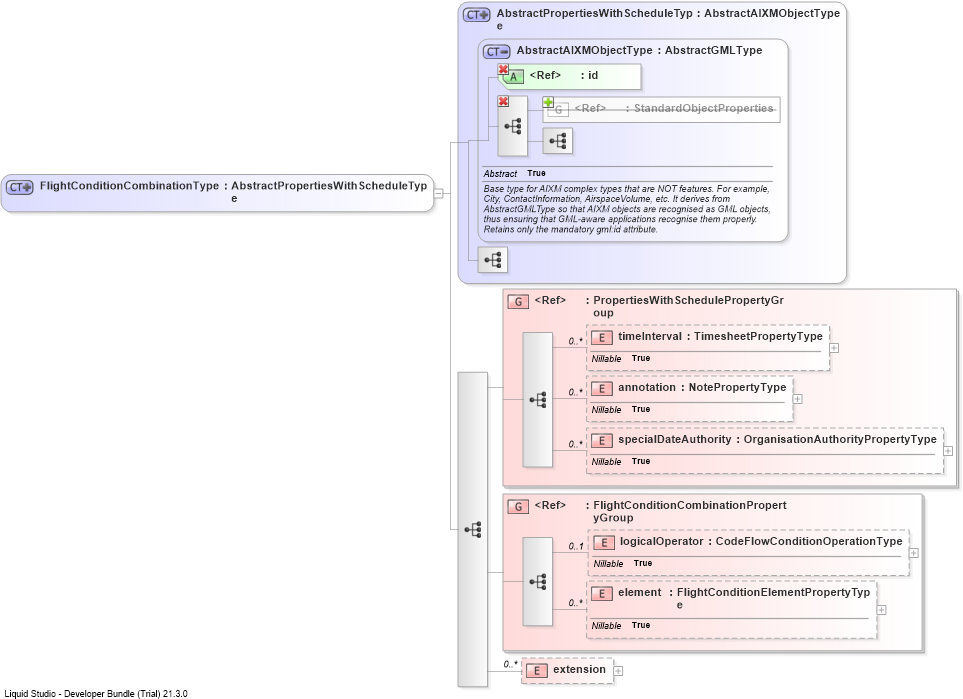
Task: Click the 0..1 cardinality of logicalOperator
Action: tap(575, 546)
